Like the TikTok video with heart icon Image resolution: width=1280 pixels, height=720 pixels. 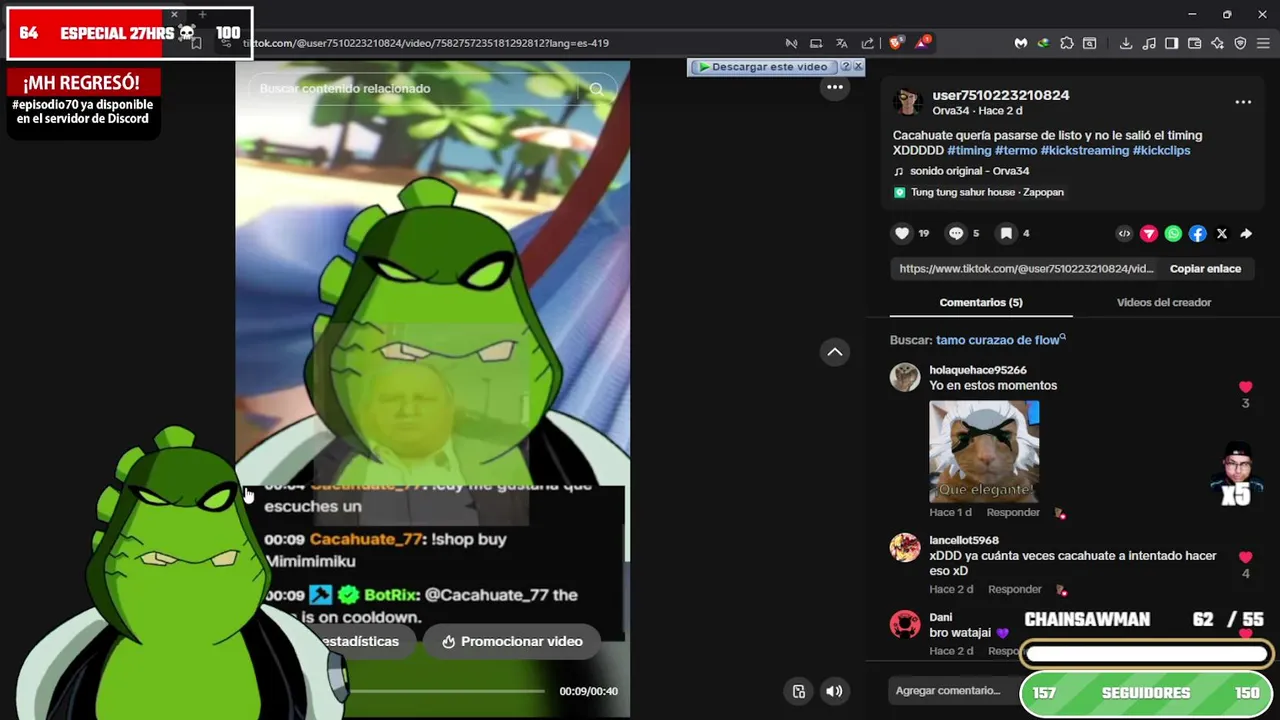tap(902, 233)
